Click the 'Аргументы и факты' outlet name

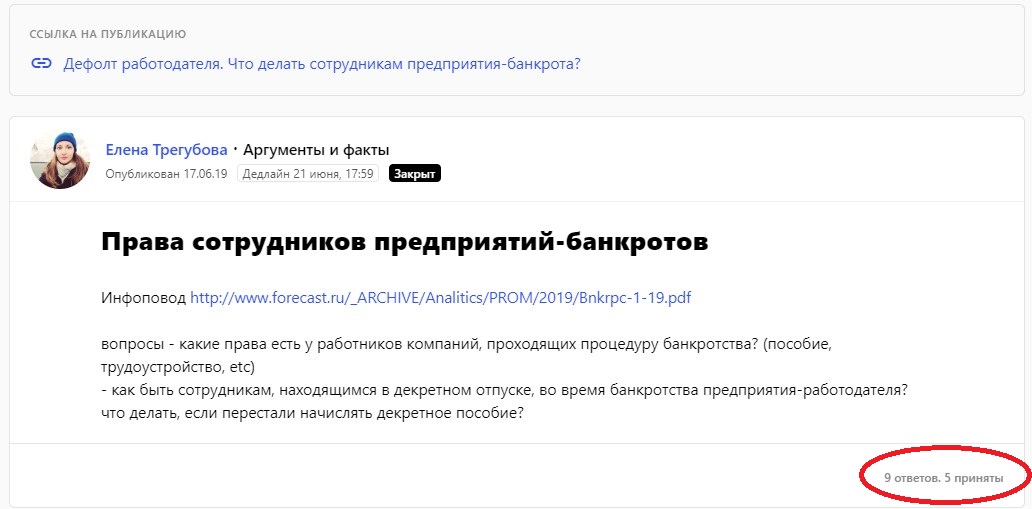(316, 150)
